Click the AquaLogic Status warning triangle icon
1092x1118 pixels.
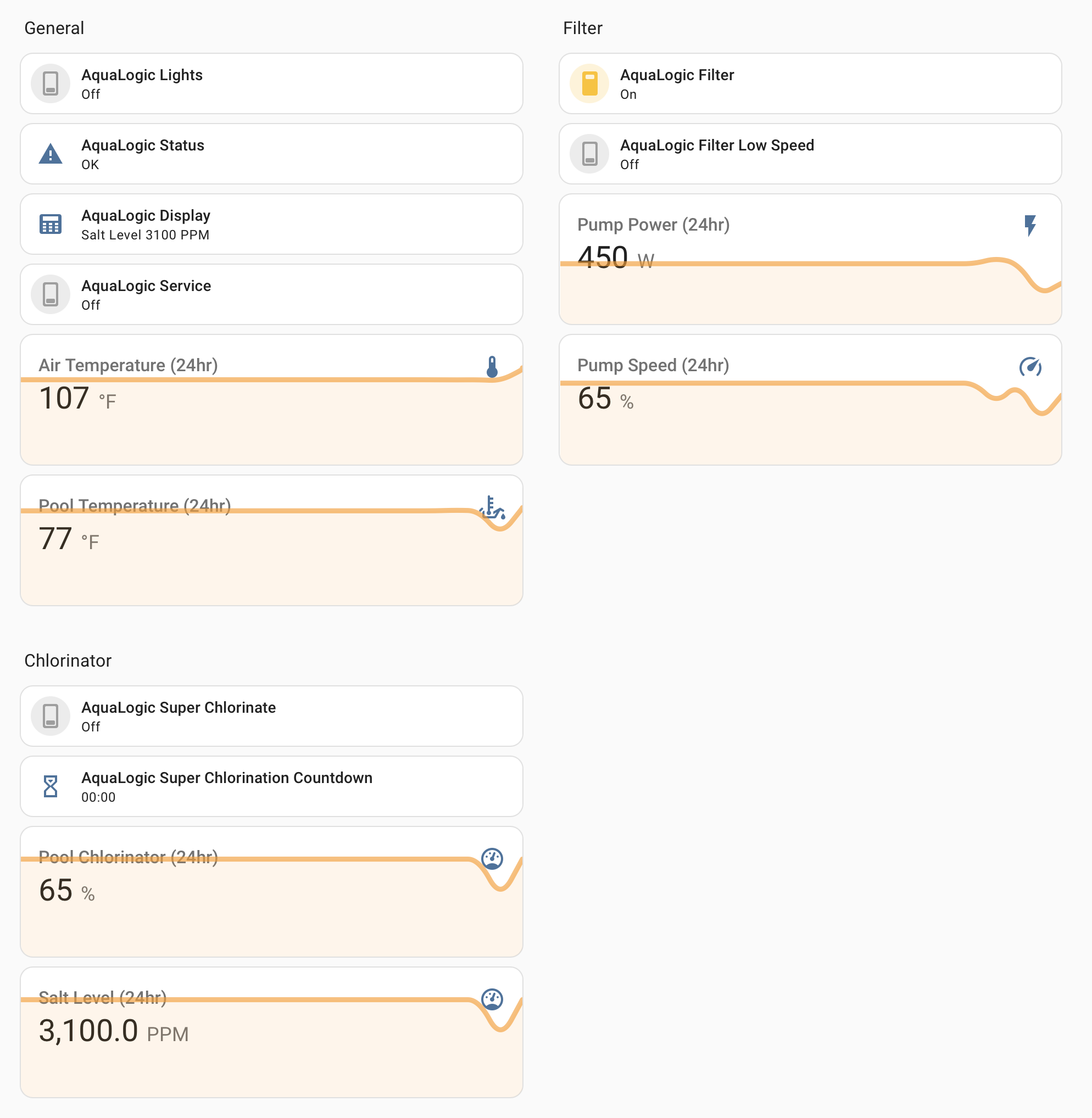coord(51,154)
